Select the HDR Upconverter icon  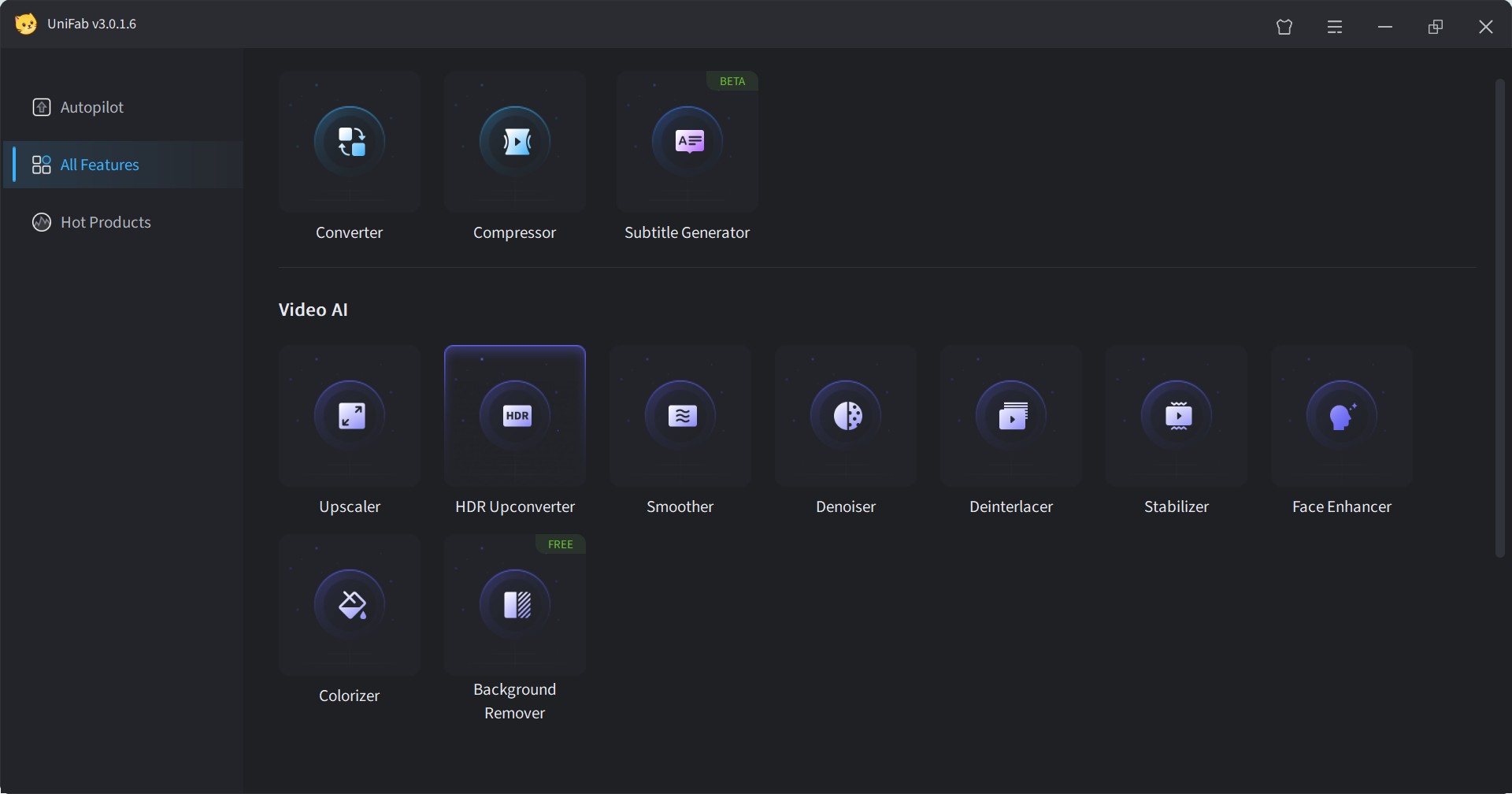point(515,416)
